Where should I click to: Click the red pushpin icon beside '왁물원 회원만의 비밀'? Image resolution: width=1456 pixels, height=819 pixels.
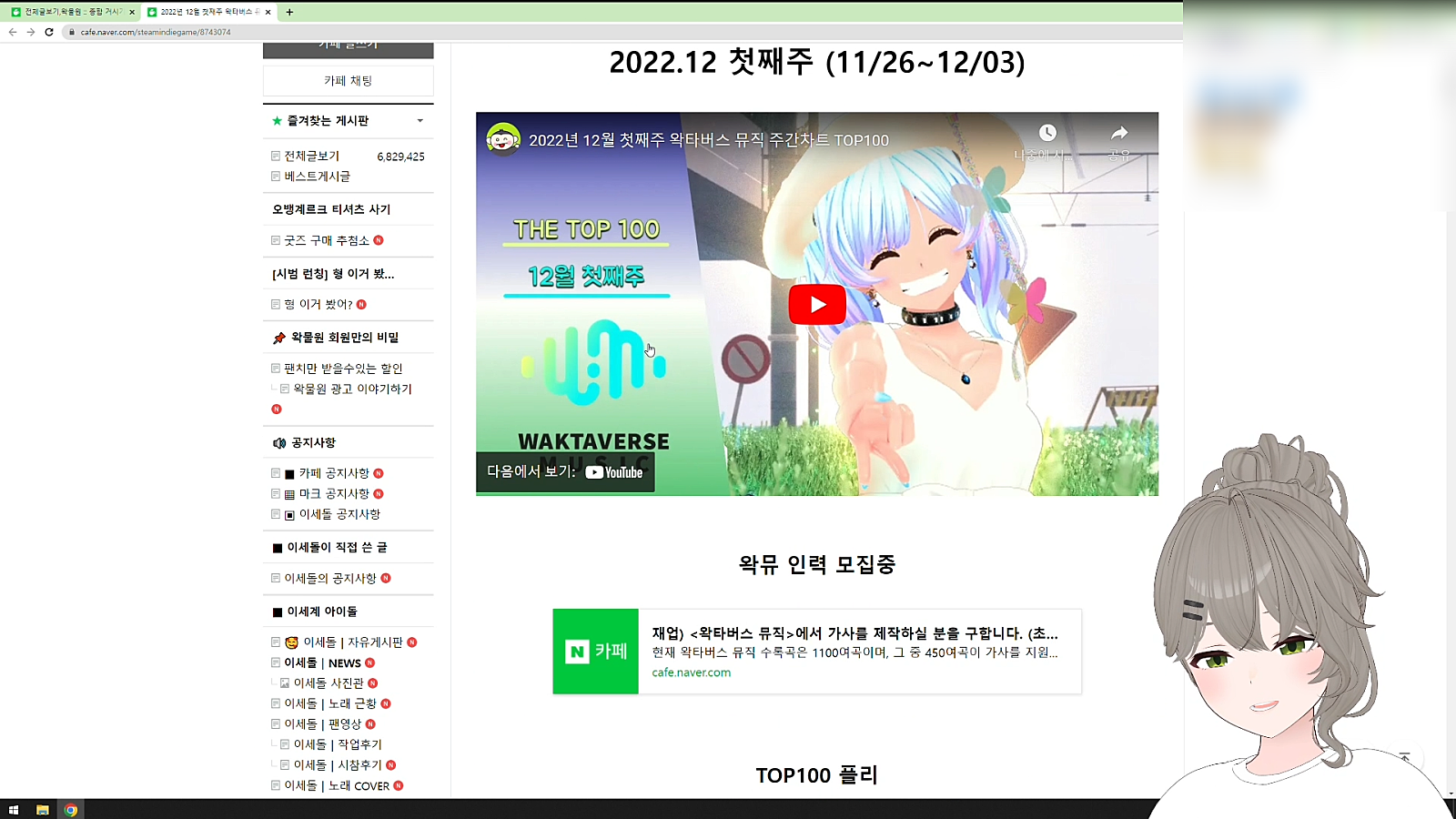coord(279,338)
